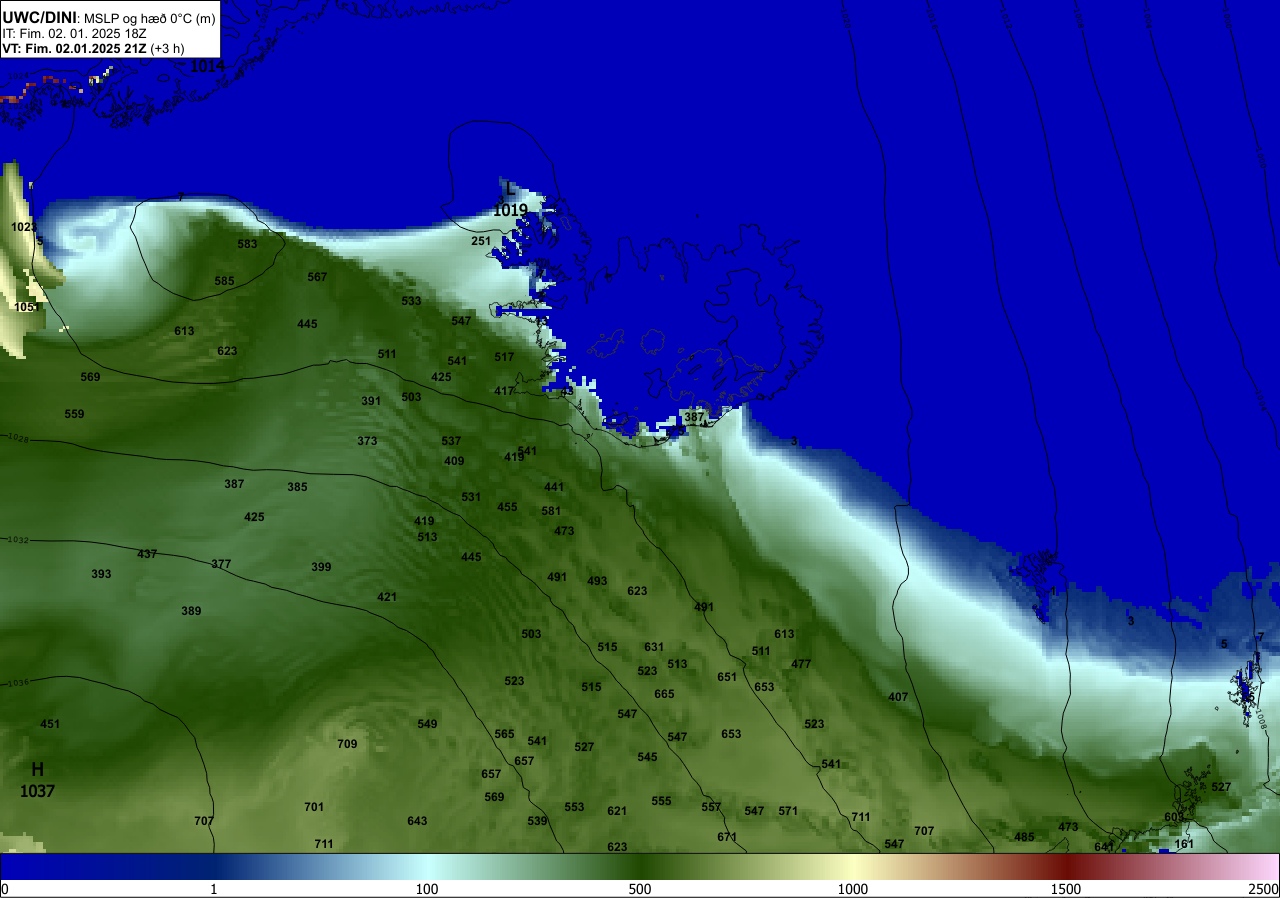Click the 391 height value
Viewport: 1280px width, 898px height.
[371, 401]
